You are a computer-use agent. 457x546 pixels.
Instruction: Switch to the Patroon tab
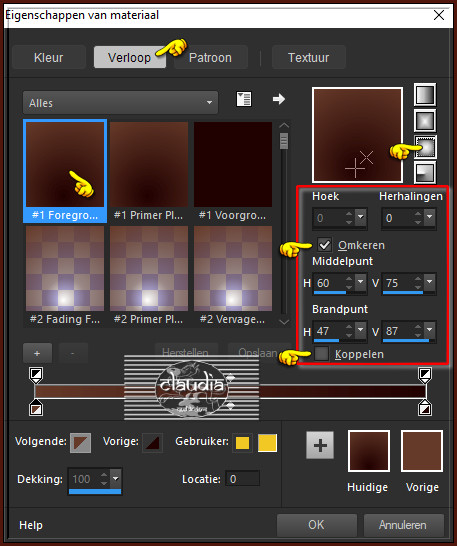pyautogui.click(x=210, y=57)
